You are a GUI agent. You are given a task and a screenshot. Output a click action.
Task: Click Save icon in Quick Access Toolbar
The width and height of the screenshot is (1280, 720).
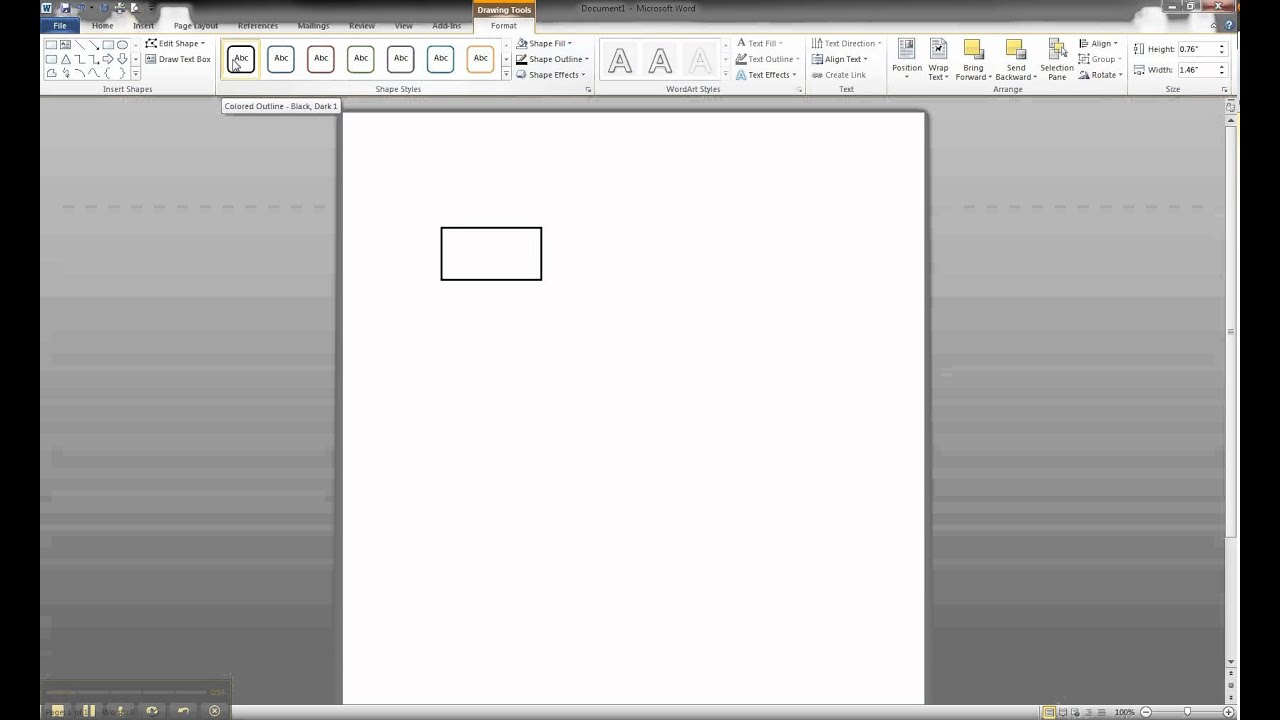click(65, 8)
